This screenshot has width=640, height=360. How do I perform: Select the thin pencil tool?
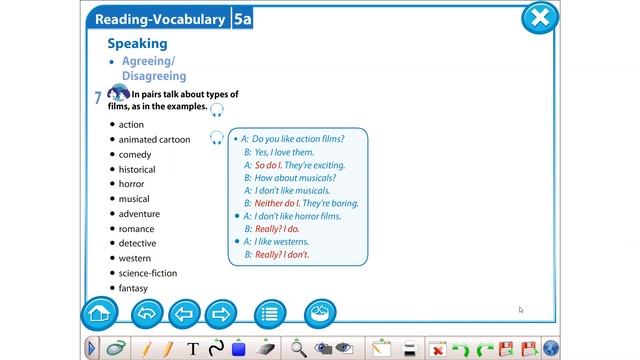(146, 349)
